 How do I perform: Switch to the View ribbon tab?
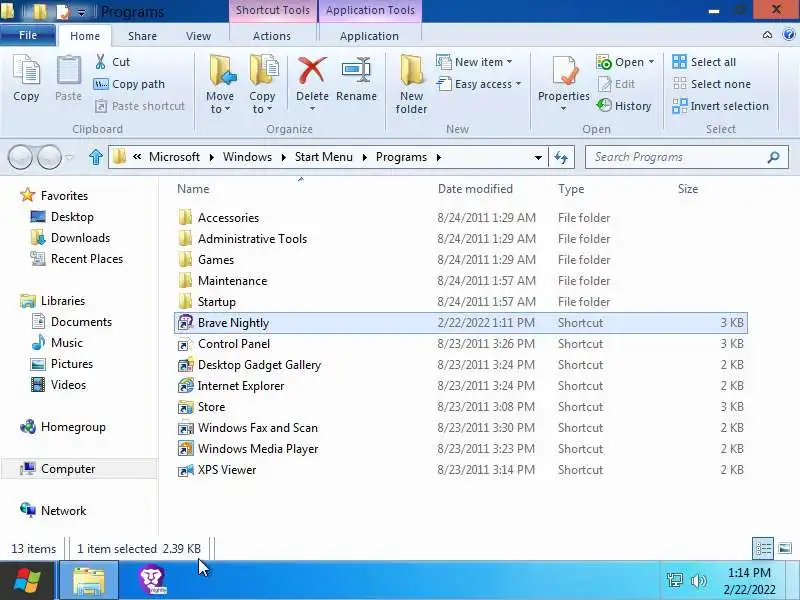click(x=198, y=36)
